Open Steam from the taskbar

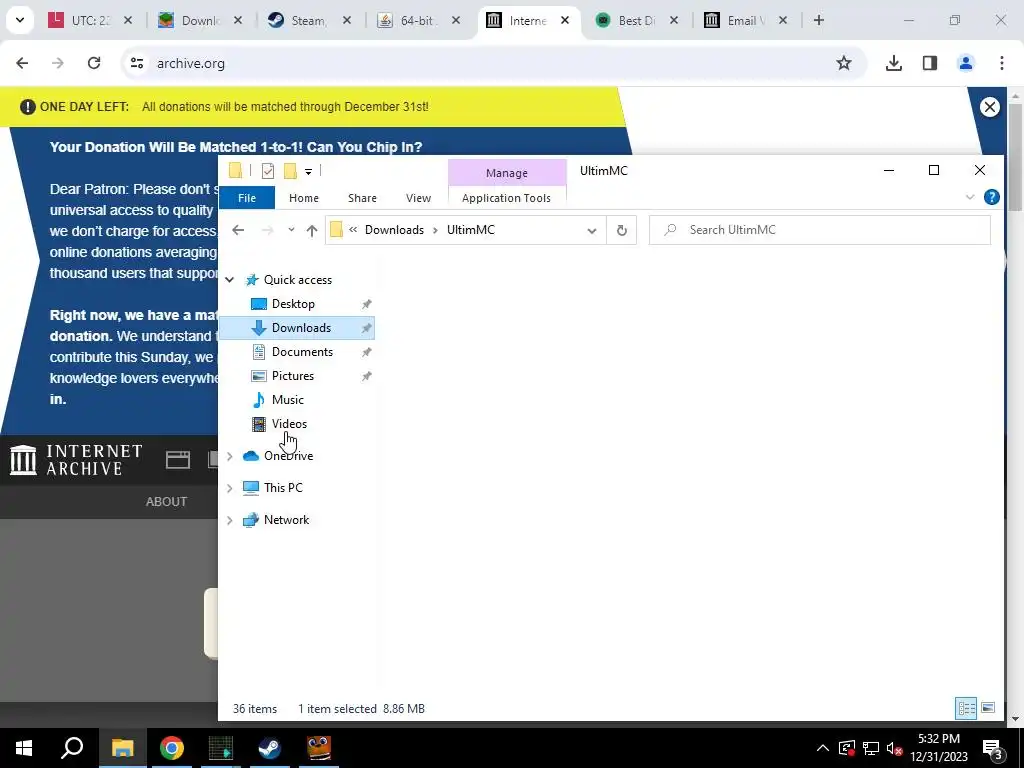tap(270, 748)
